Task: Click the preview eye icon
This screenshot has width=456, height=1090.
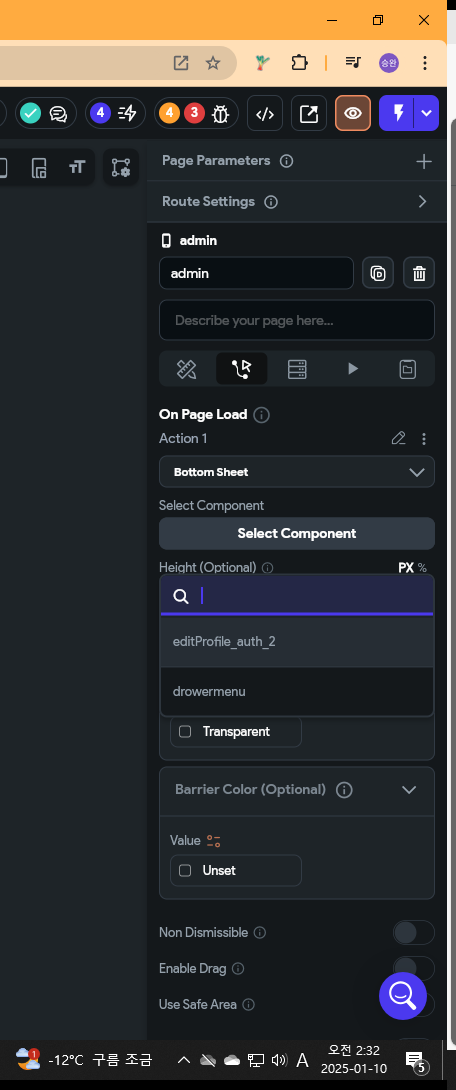Action: [353, 114]
